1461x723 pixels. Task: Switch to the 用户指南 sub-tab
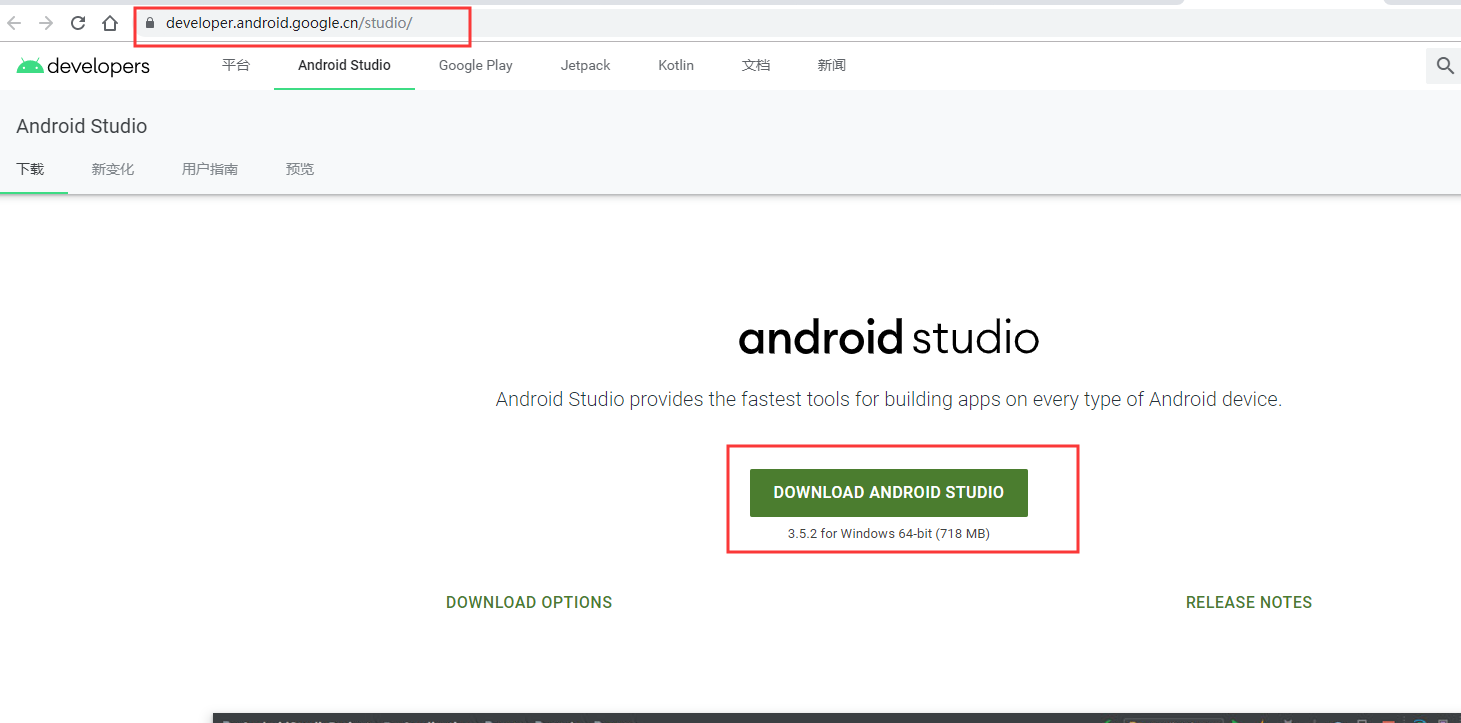210,169
